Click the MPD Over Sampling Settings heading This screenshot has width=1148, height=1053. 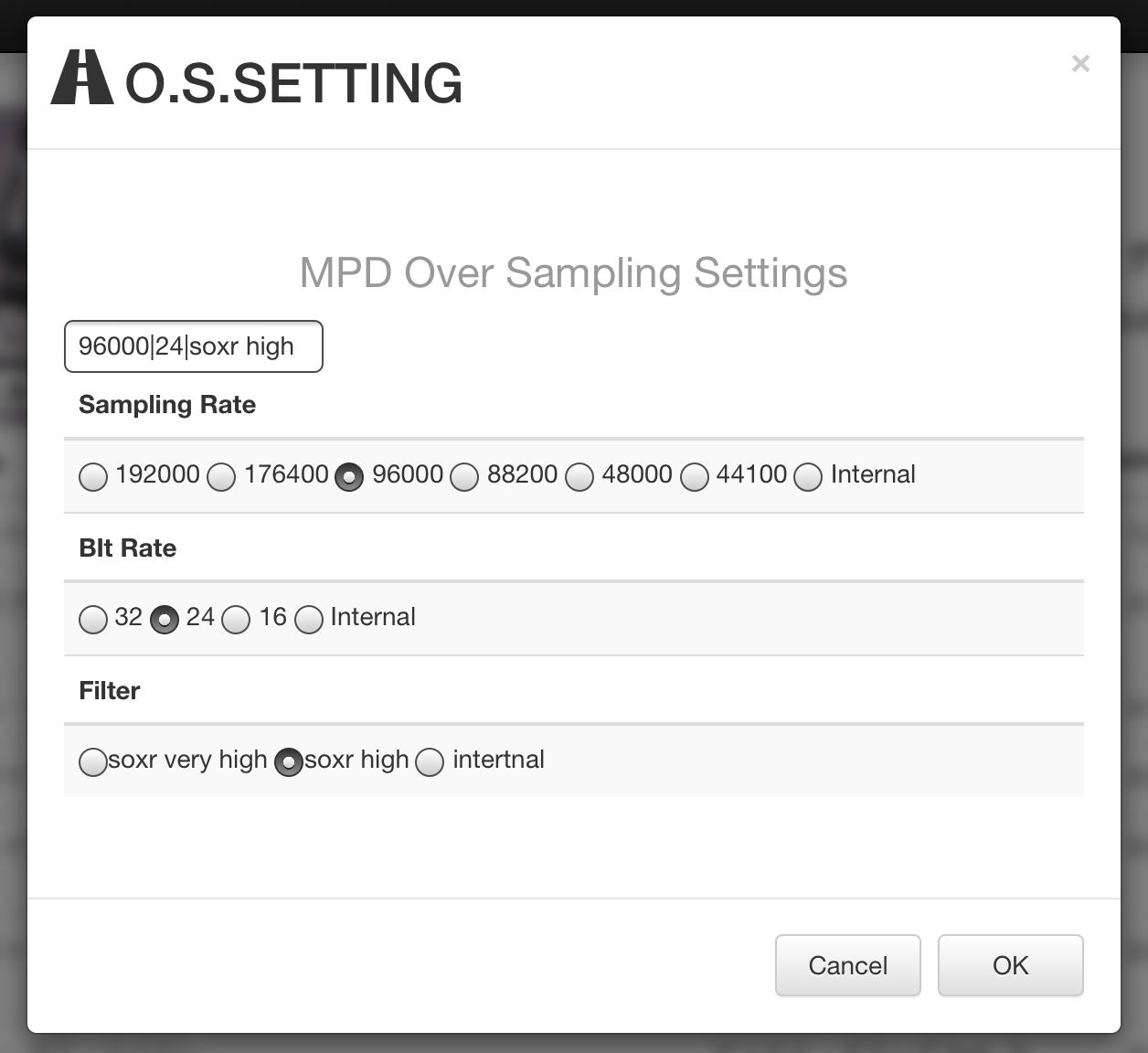point(573,272)
